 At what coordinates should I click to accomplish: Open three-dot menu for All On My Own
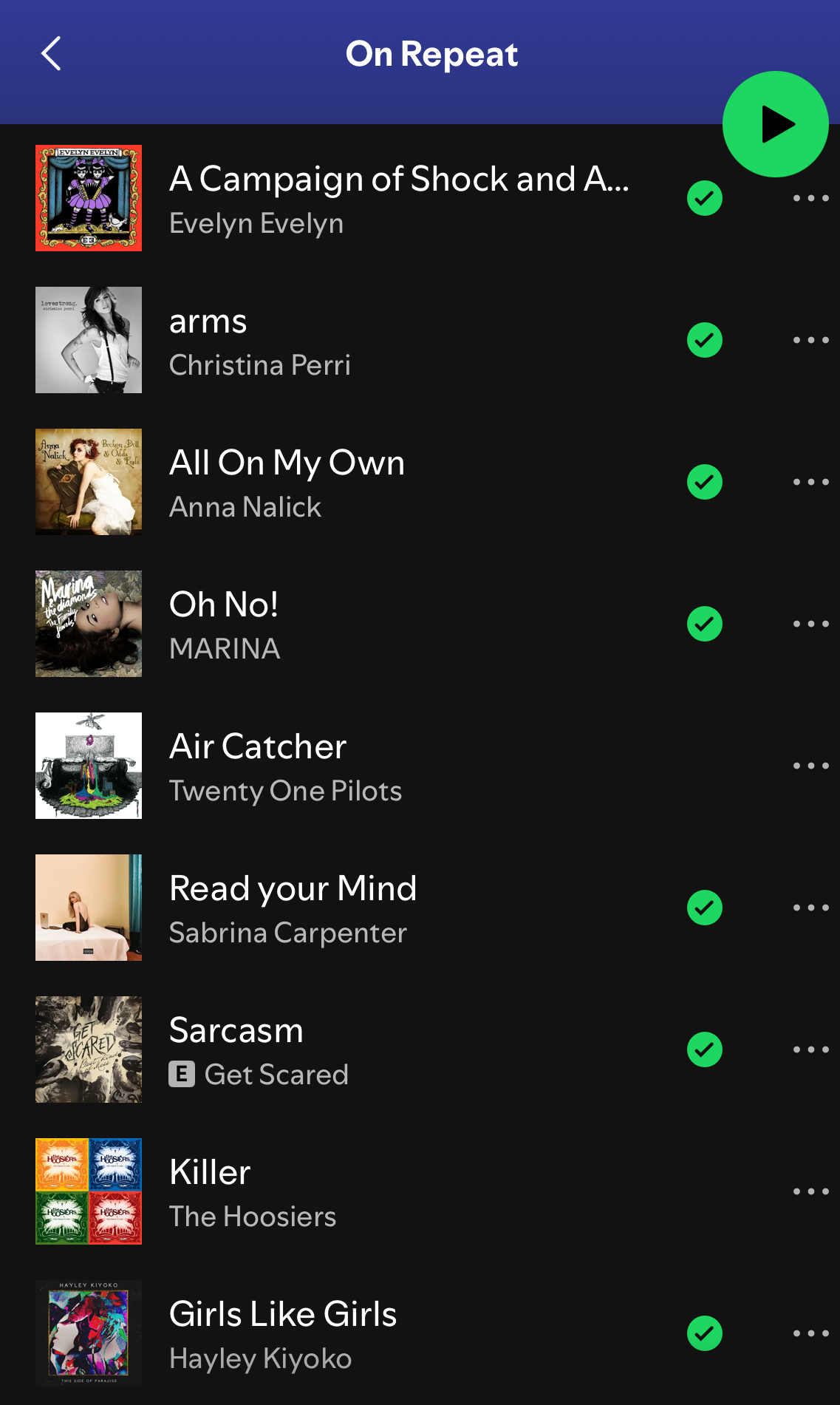[x=810, y=482]
